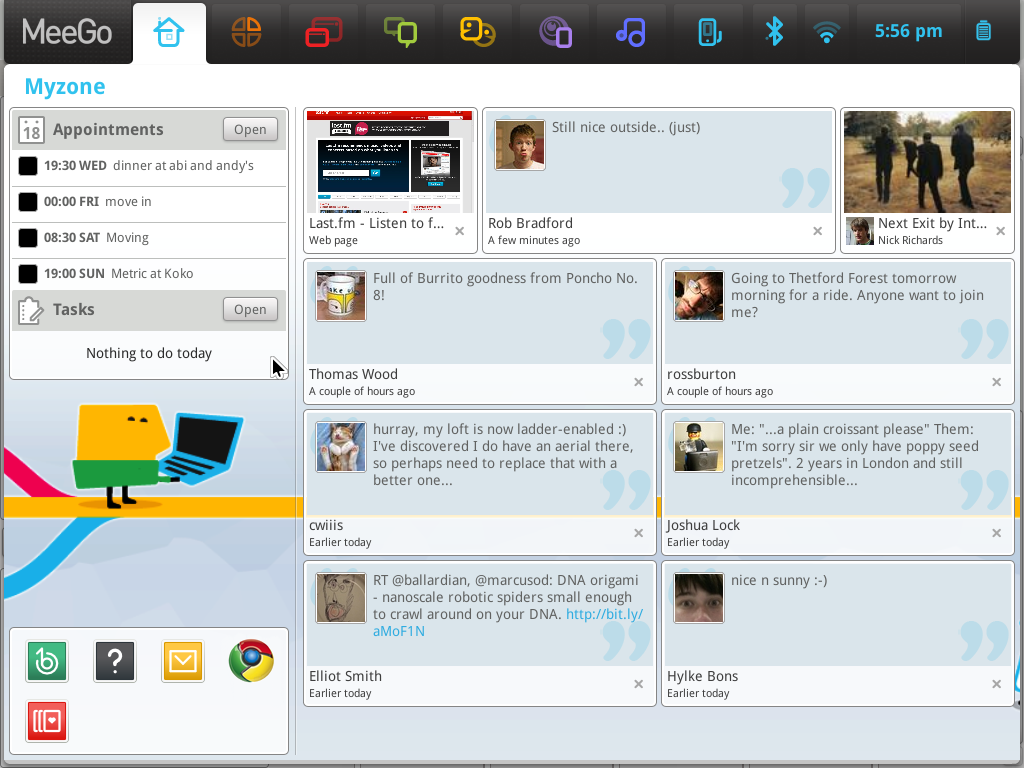Open the Appointments list
Screen dimensions: 1024x768
point(250,129)
